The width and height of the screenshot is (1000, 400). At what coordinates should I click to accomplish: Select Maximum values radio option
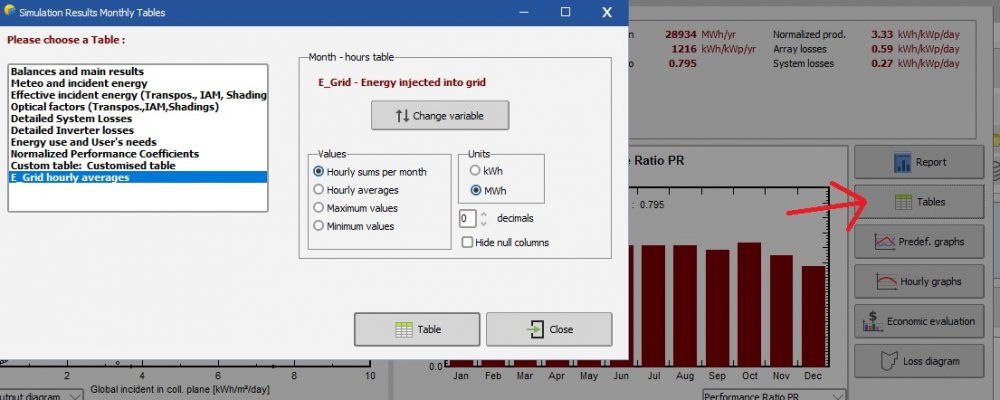pyautogui.click(x=319, y=208)
